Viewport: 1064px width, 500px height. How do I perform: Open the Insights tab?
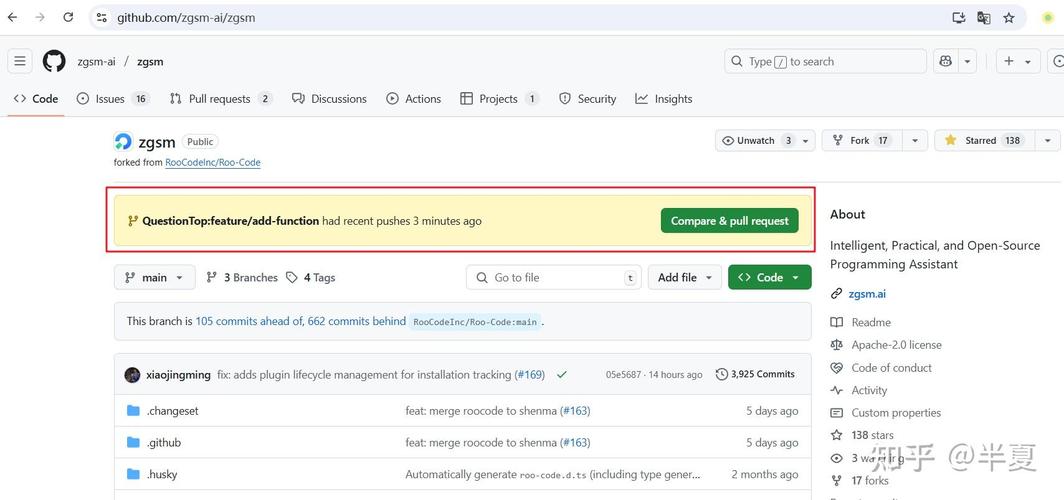click(x=664, y=98)
